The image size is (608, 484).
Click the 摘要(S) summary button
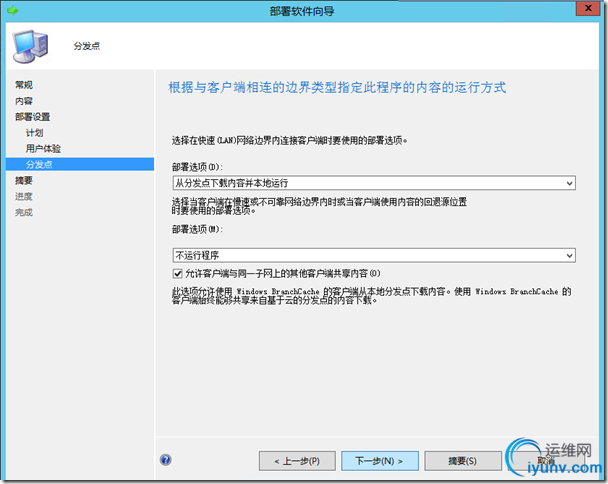[x=463, y=461]
